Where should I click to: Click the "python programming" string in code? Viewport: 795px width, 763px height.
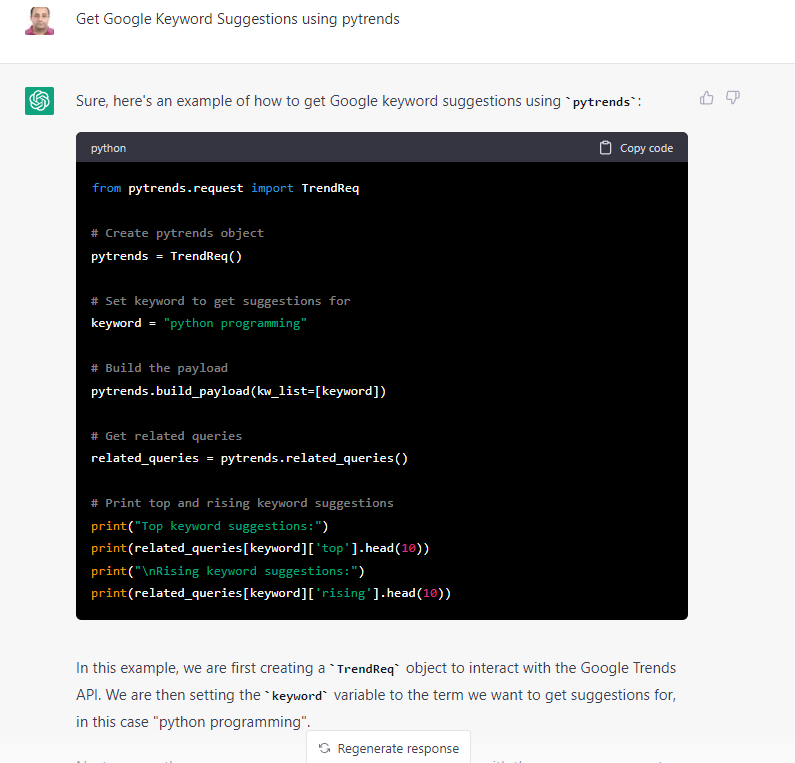235,323
